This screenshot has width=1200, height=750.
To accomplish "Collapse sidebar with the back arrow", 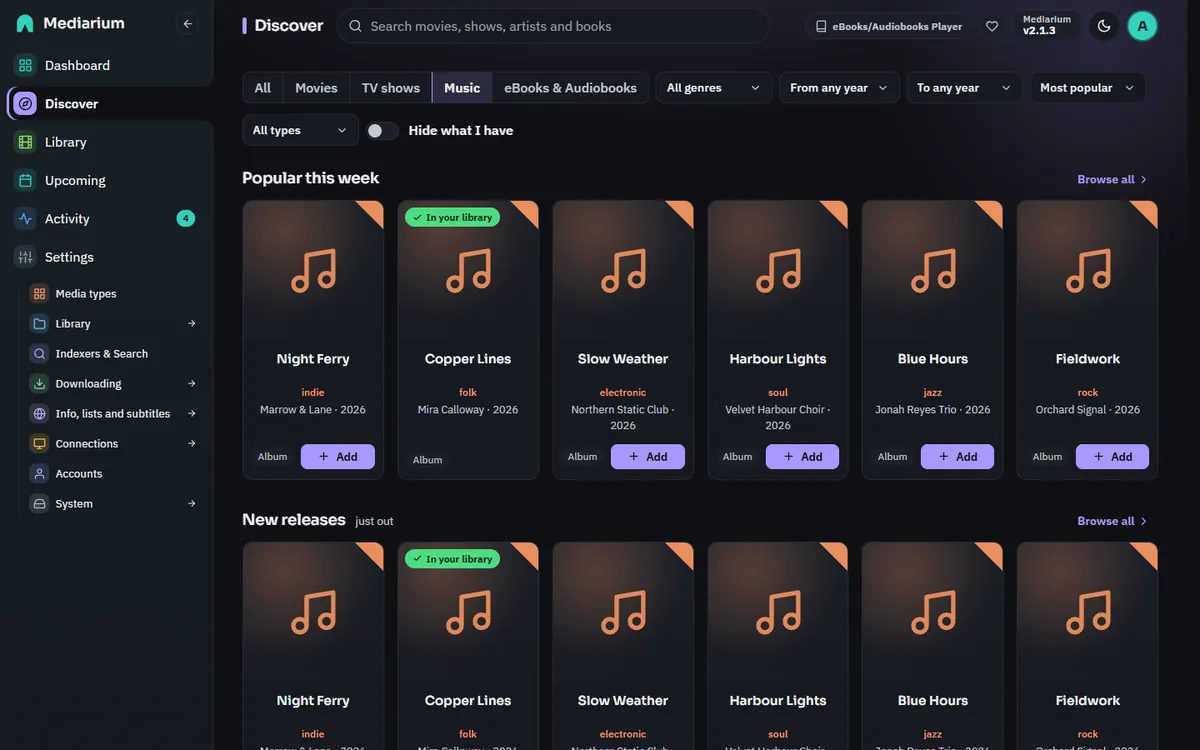I will coord(187,24).
